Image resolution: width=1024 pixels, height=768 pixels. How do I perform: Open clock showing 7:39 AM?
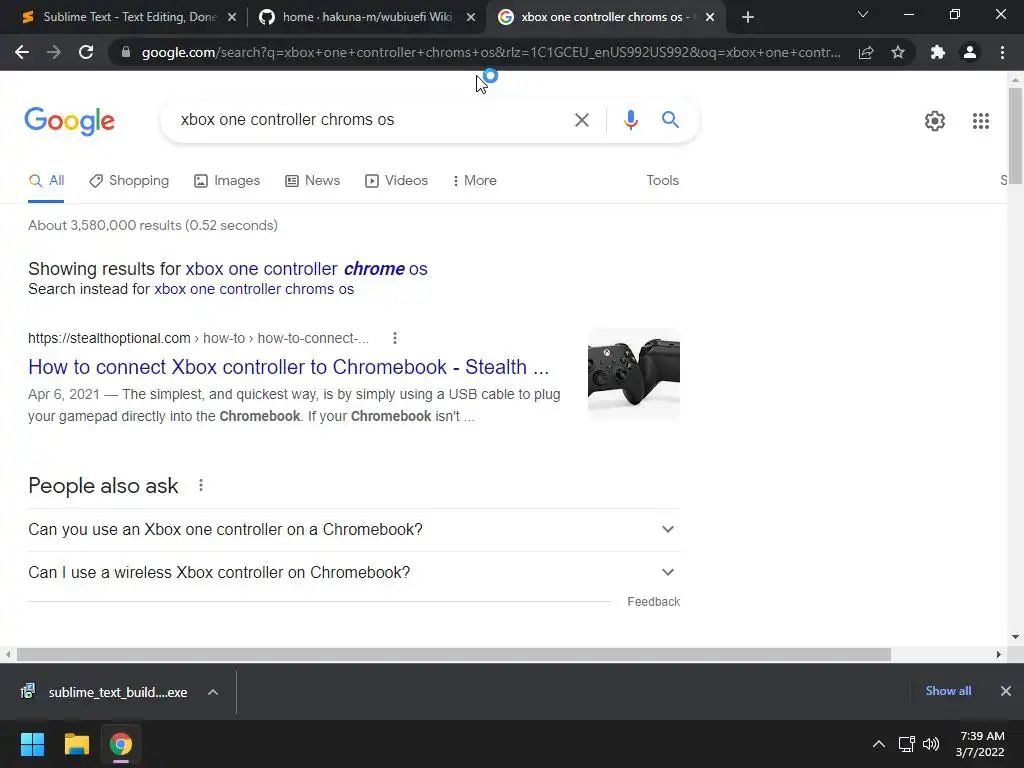(980, 744)
